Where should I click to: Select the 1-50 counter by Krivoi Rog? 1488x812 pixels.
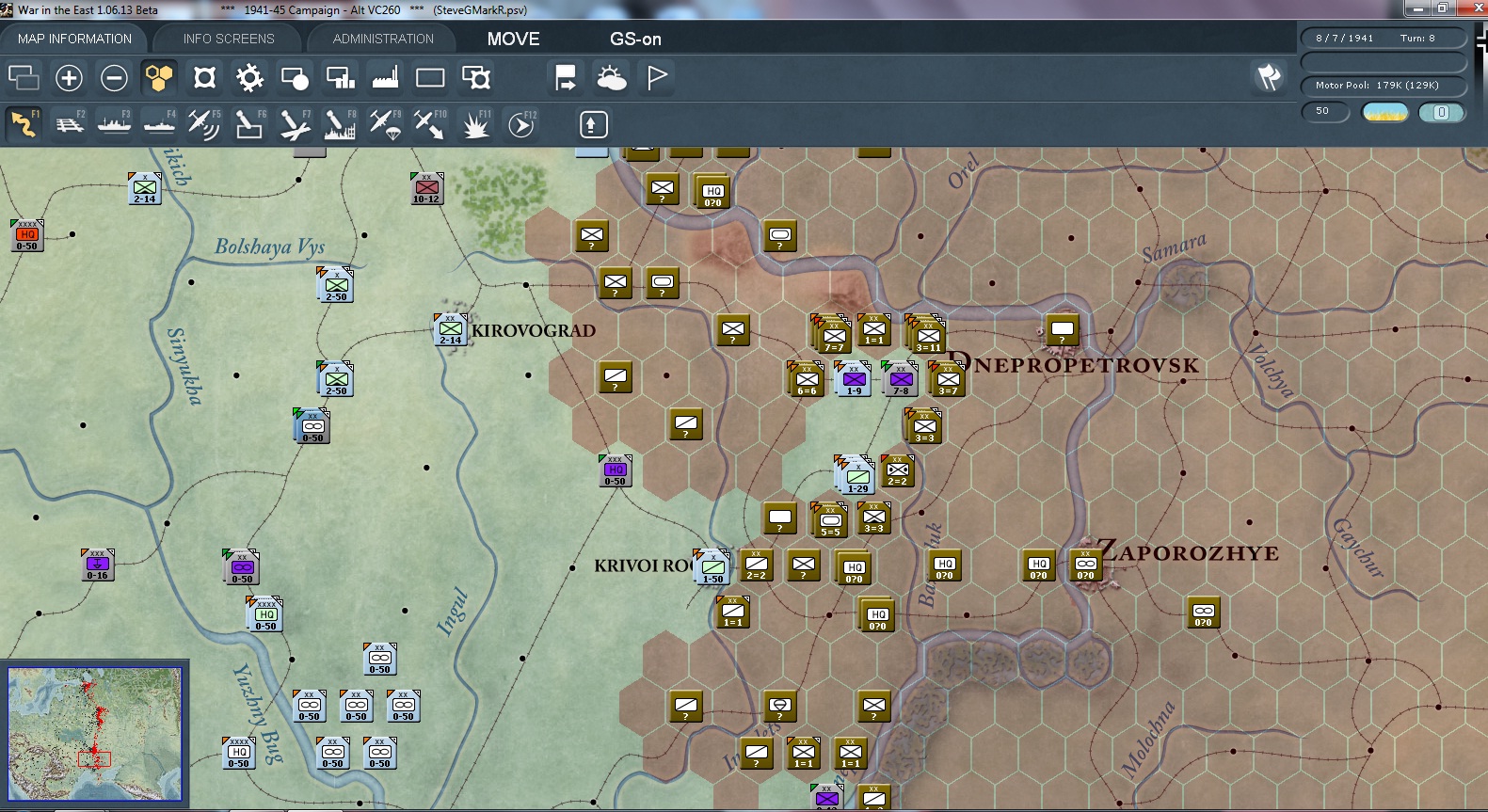712,566
